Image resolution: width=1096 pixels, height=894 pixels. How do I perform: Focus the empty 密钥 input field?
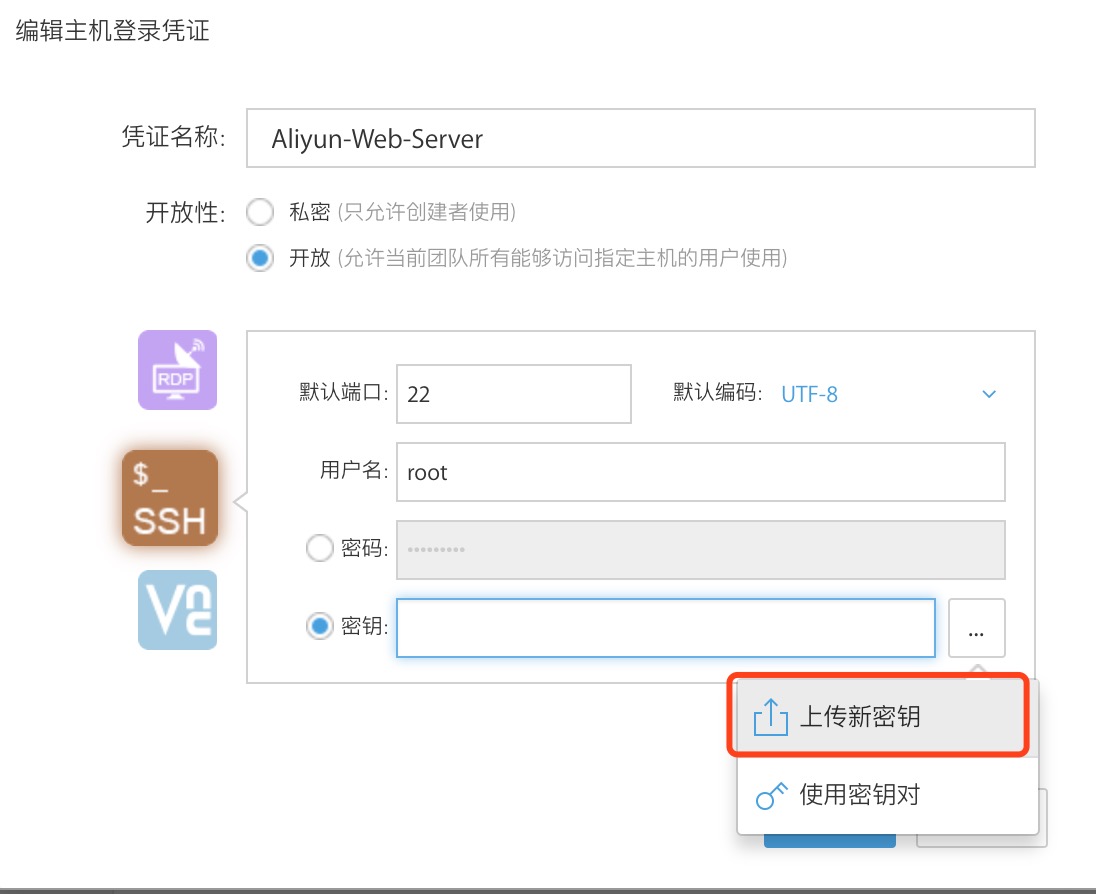[x=665, y=628]
